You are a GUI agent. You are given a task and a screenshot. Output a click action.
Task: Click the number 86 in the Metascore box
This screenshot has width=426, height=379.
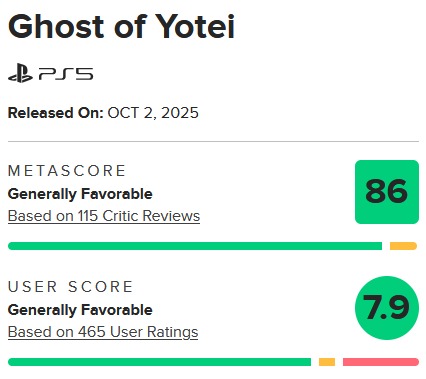click(x=387, y=191)
